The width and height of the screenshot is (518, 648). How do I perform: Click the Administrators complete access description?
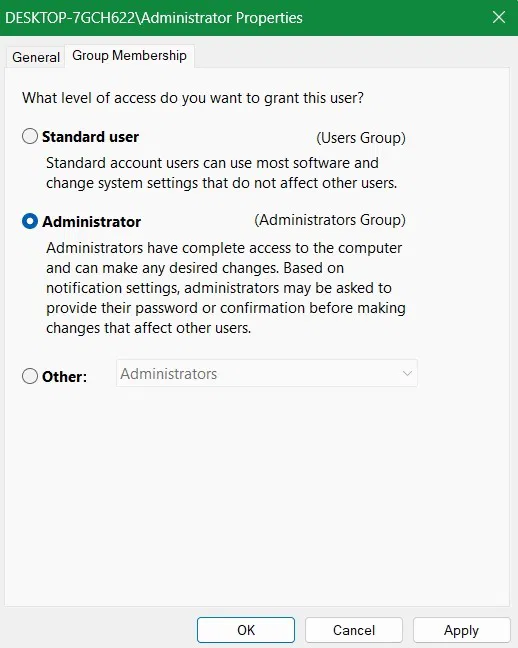coord(226,288)
